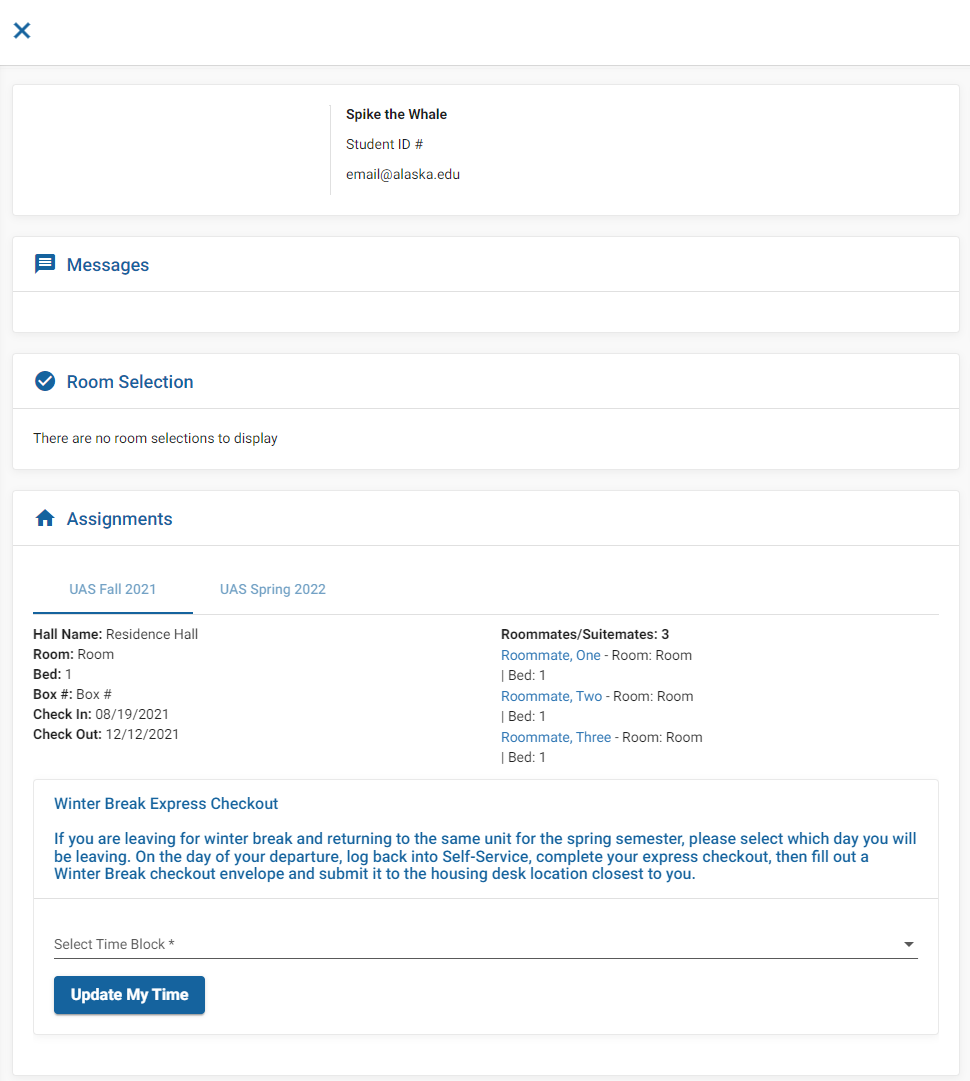970x1081 pixels.
Task: Click the email@alaska.edu address
Action: pos(403,173)
